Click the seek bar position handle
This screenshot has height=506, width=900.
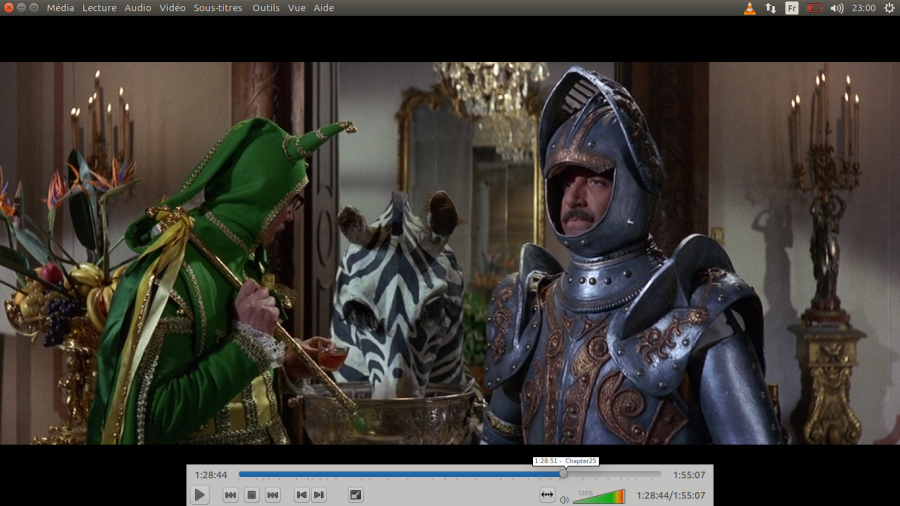(563, 474)
